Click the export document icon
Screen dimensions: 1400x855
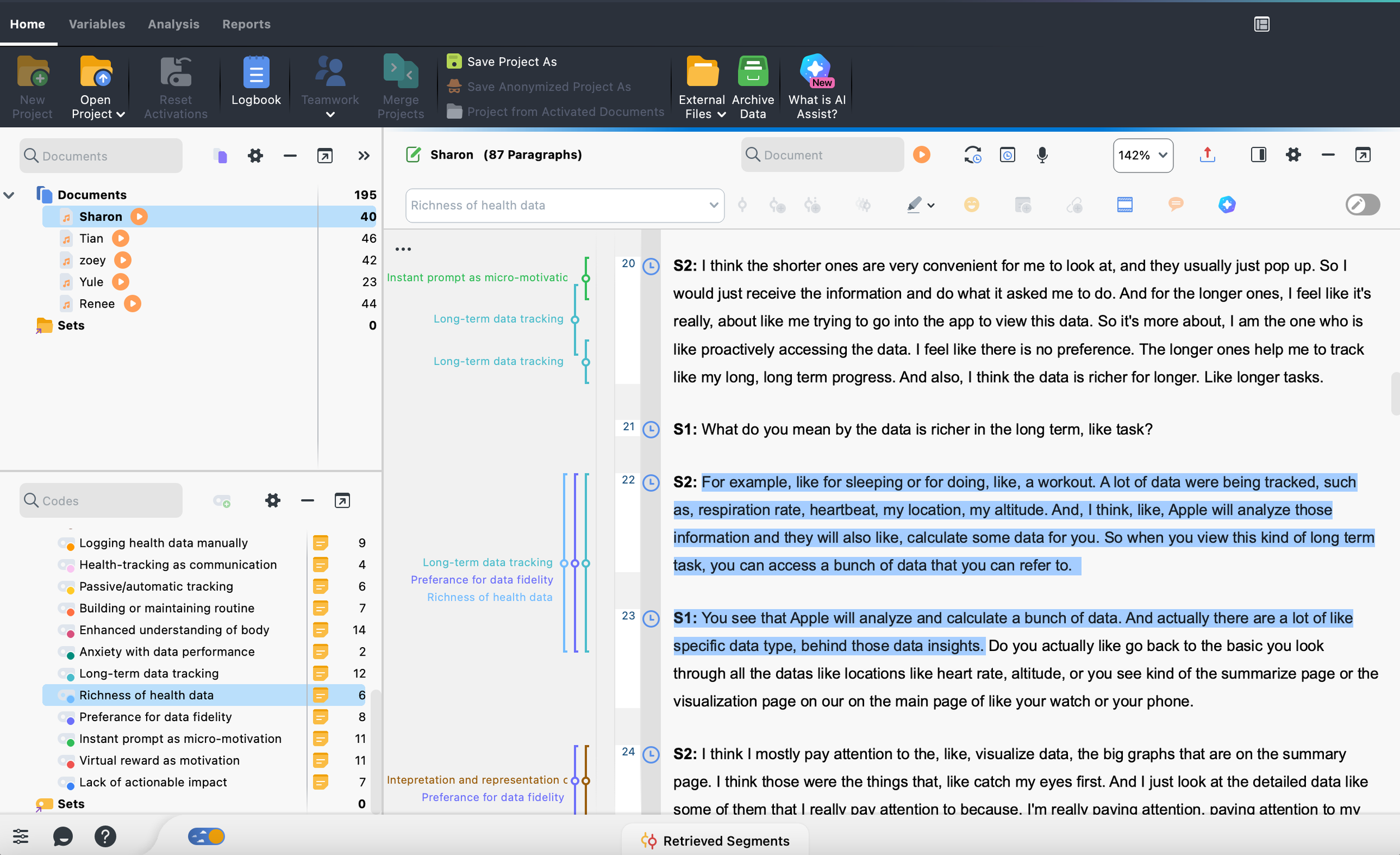1207,155
